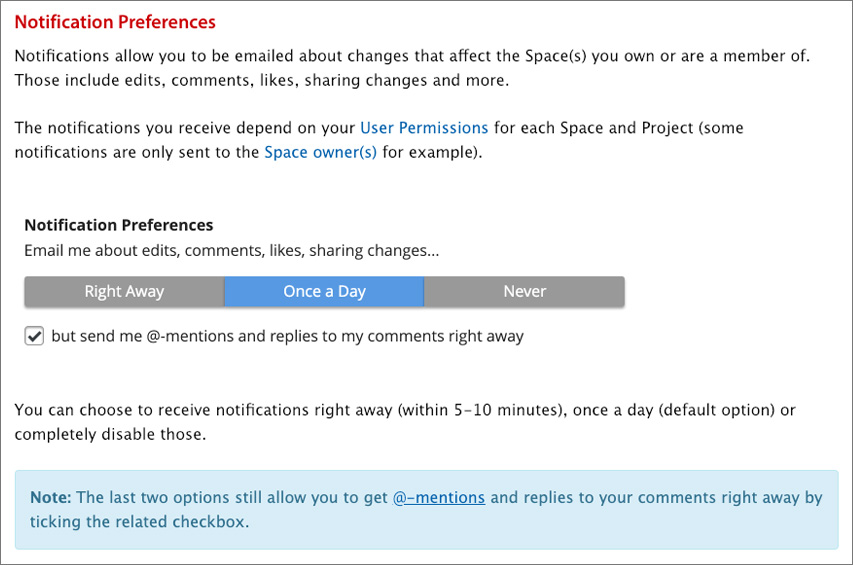Viewport: 853px width, 565px height.
Task: Click the "but send me @-mentions" checkbox label
Action: point(287,337)
